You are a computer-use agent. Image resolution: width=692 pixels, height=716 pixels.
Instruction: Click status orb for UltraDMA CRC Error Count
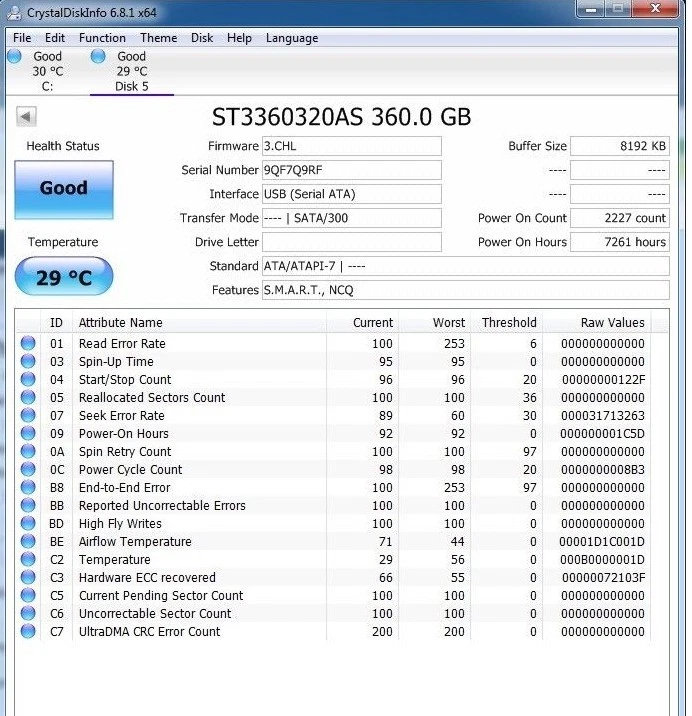(28, 632)
